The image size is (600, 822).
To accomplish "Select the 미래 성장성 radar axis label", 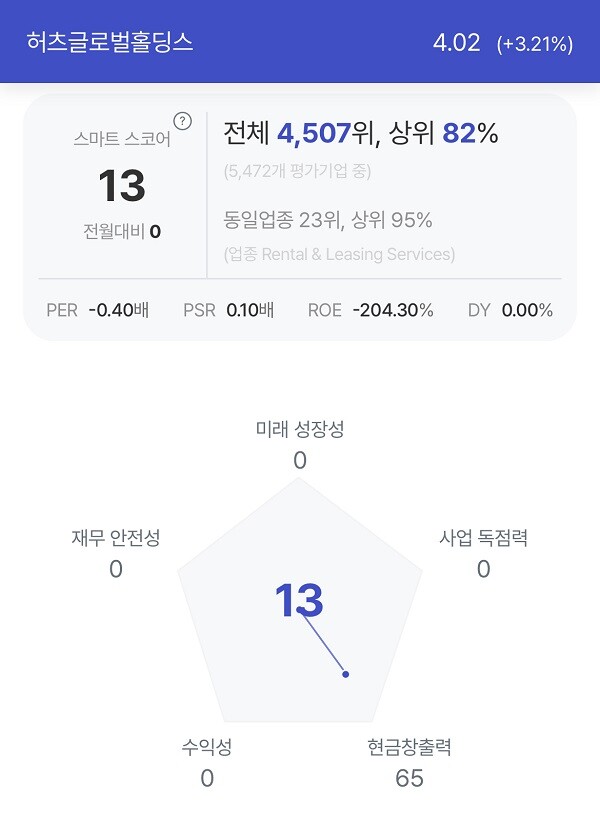I will coord(300,429).
